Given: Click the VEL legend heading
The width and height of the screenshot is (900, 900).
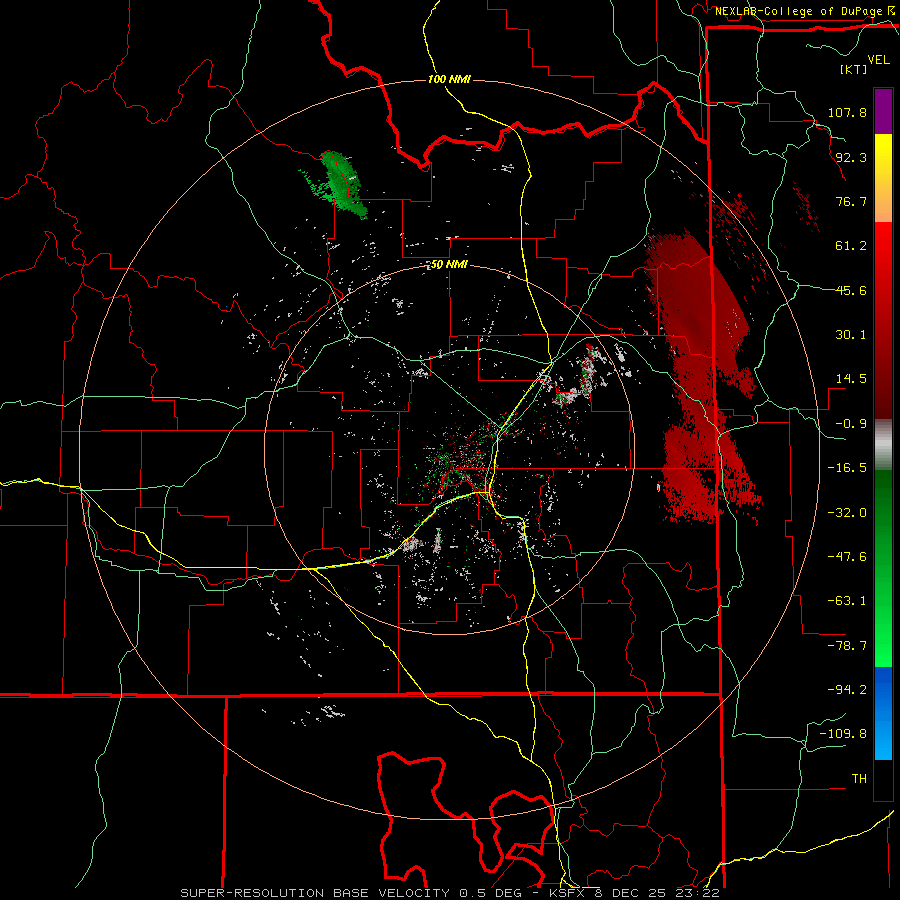Looking at the screenshot, I should pyautogui.click(x=878, y=60).
